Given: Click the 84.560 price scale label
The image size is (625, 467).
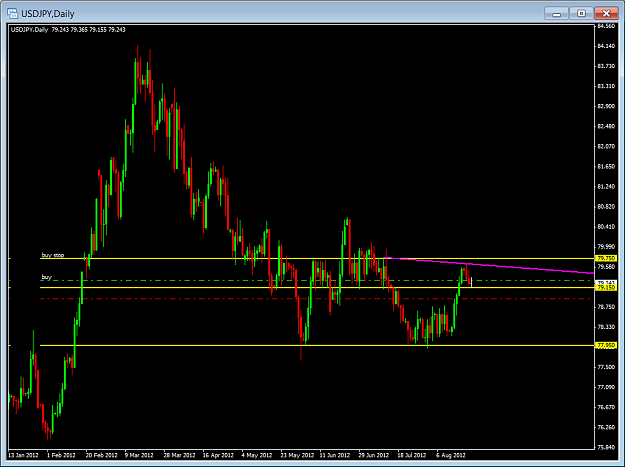Looking at the screenshot, I should coord(606,26).
